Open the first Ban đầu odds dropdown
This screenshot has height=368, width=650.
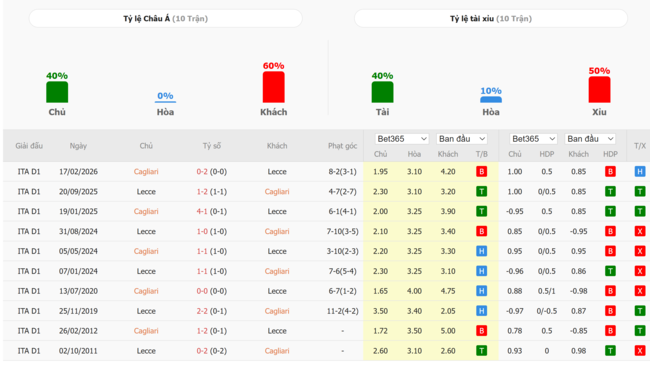coord(462,139)
